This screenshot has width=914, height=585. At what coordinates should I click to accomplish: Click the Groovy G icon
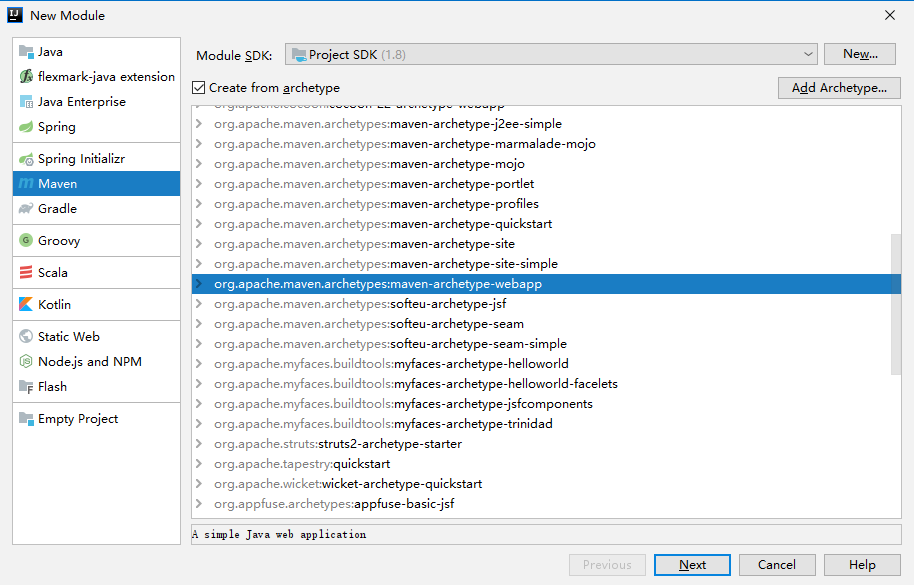pyautogui.click(x=26, y=240)
